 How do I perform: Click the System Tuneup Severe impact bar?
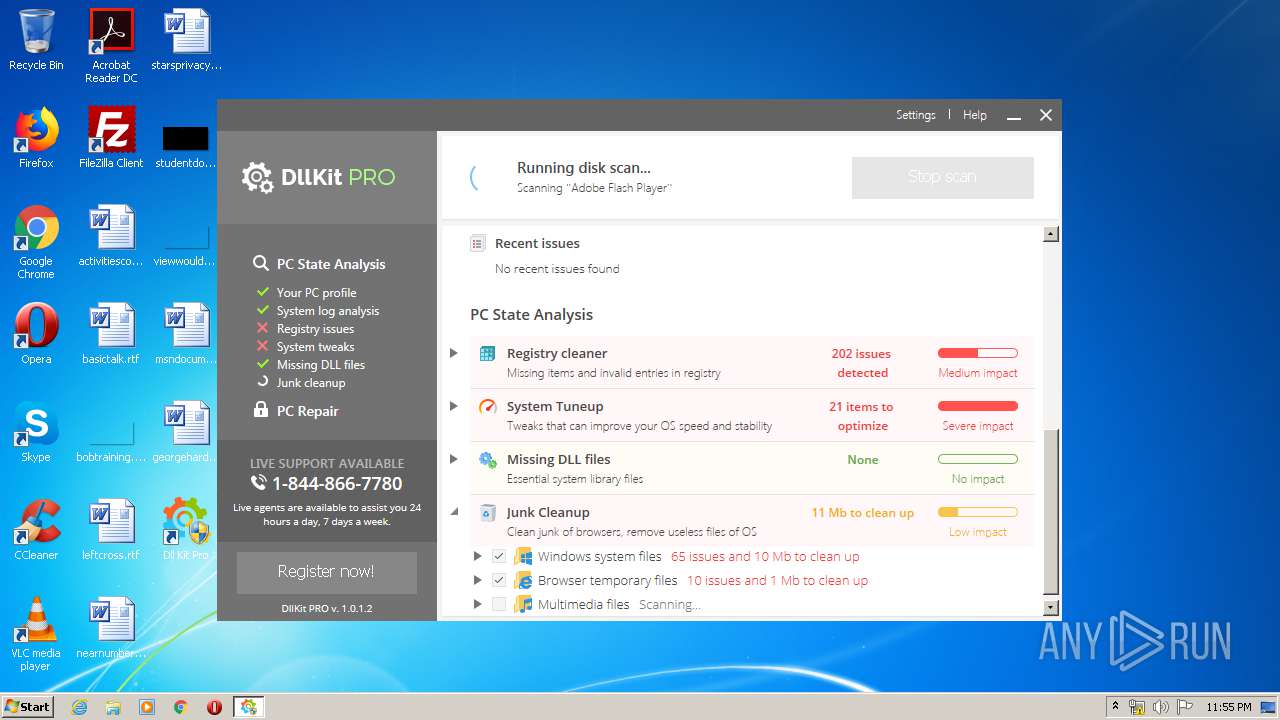point(977,406)
